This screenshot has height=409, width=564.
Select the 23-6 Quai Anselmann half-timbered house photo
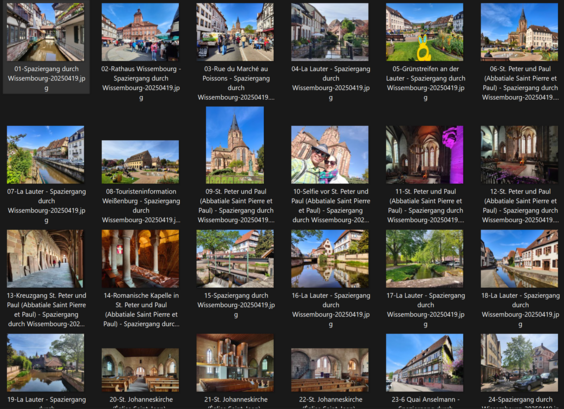point(424,363)
